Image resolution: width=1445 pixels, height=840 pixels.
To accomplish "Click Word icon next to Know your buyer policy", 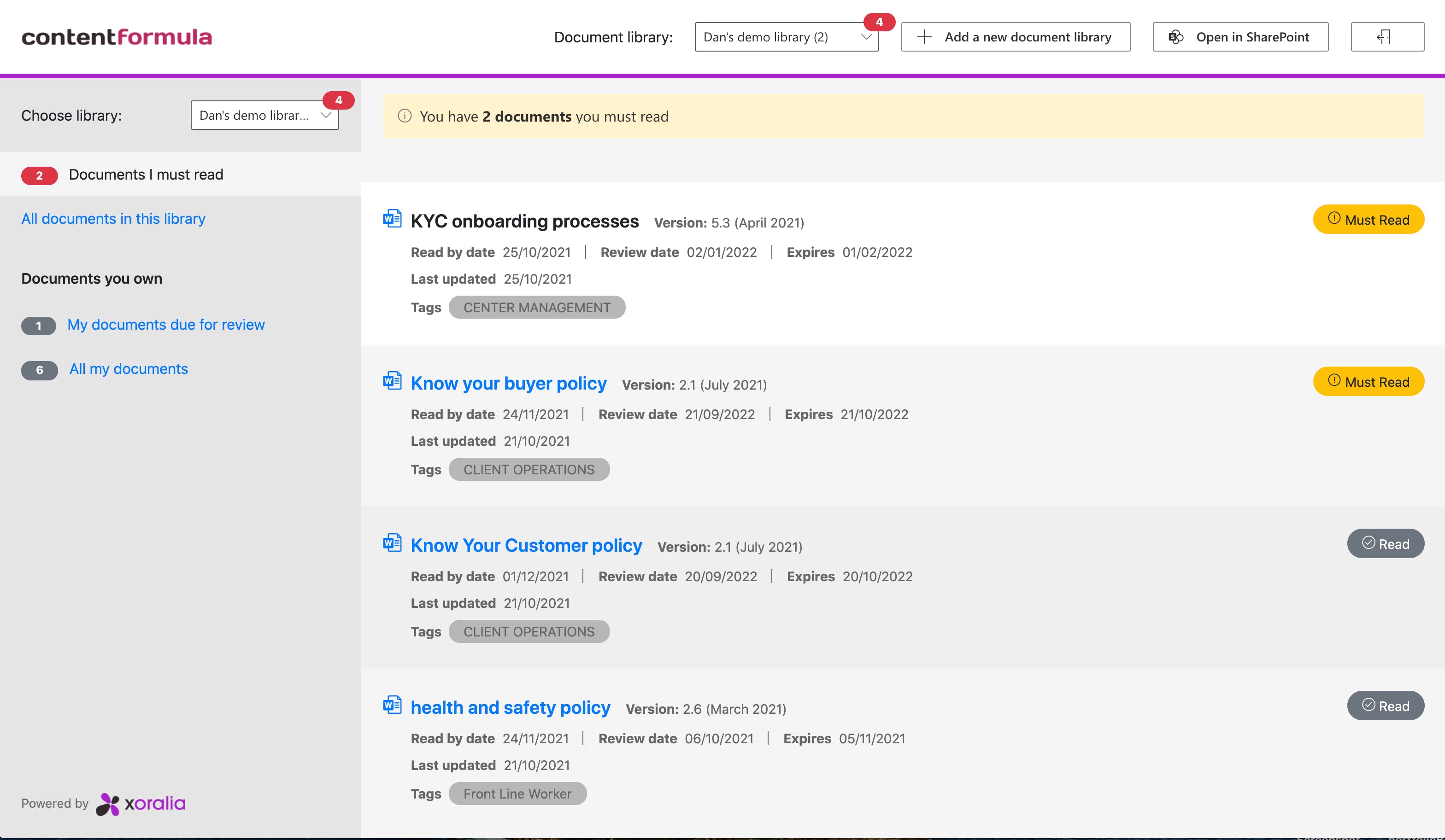I will (x=392, y=380).
